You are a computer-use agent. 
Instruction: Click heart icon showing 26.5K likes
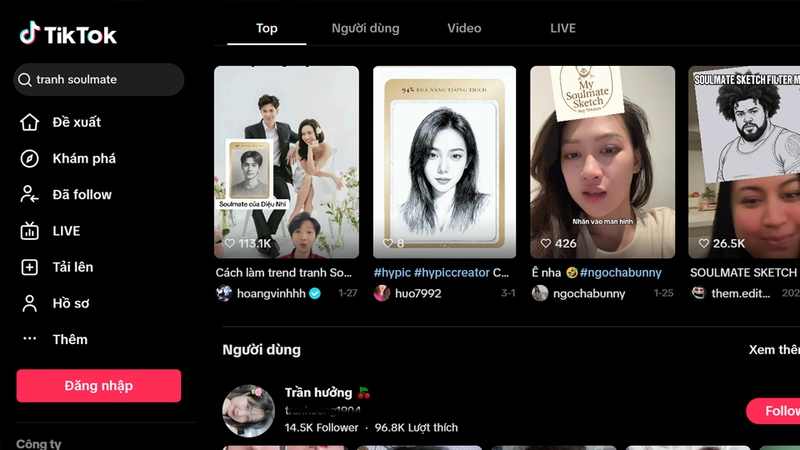click(x=704, y=243)
